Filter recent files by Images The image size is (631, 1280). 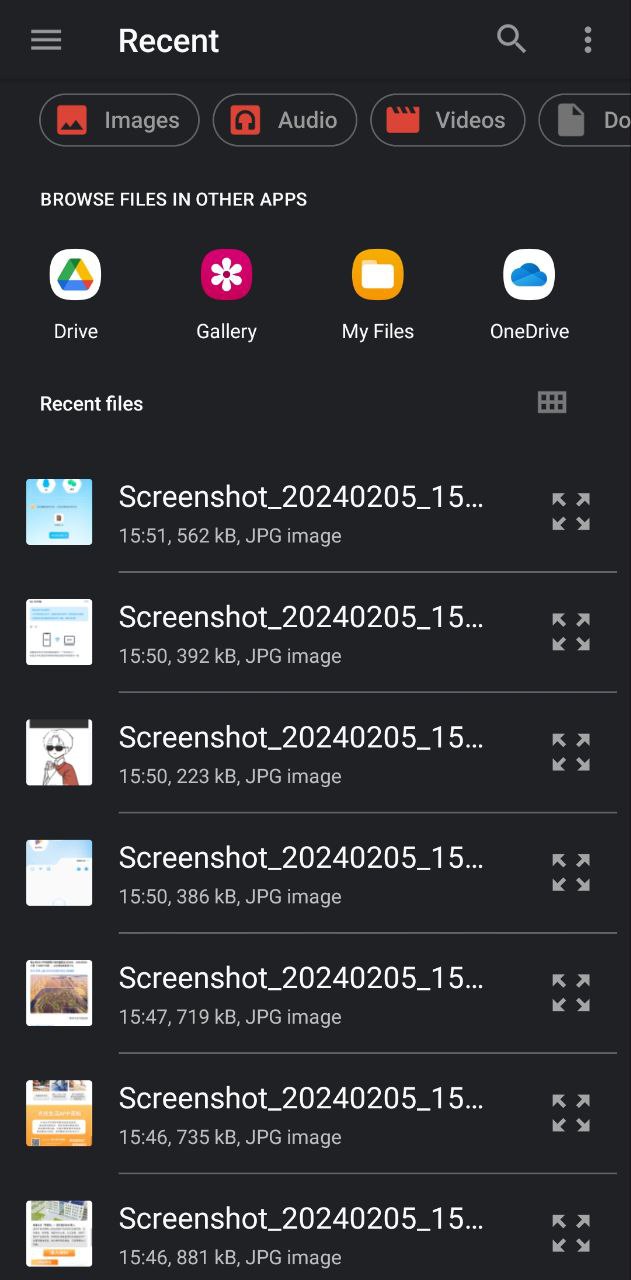point(119,120)
